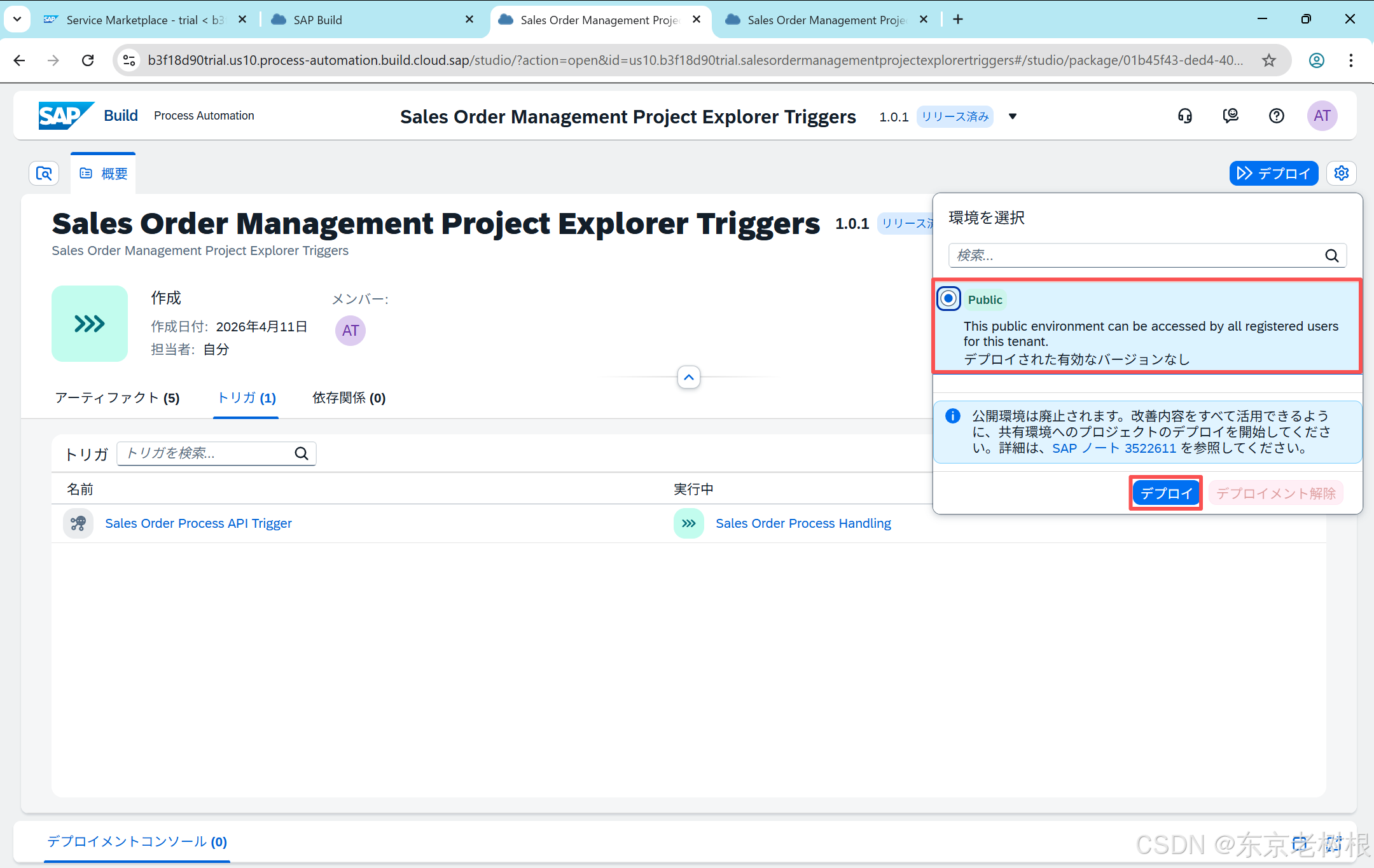This screenshot has width=1374, height=868.
Task: Open the デプロイメントコンソール (0) tab
Action: tap(137, 842)
